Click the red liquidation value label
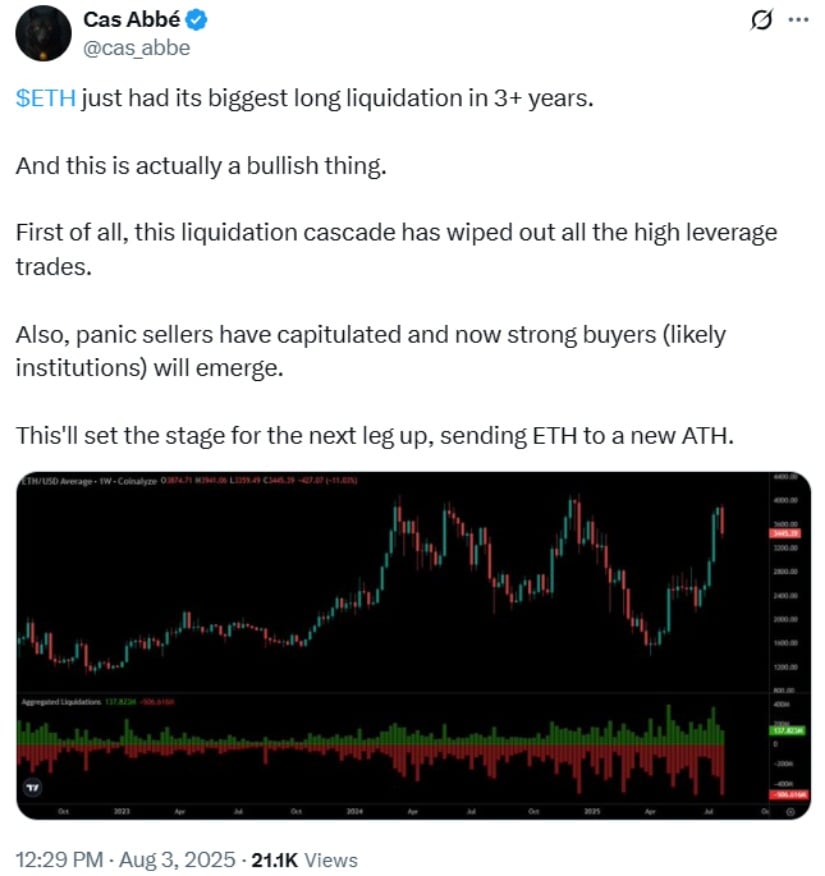 tap(789, 794)
